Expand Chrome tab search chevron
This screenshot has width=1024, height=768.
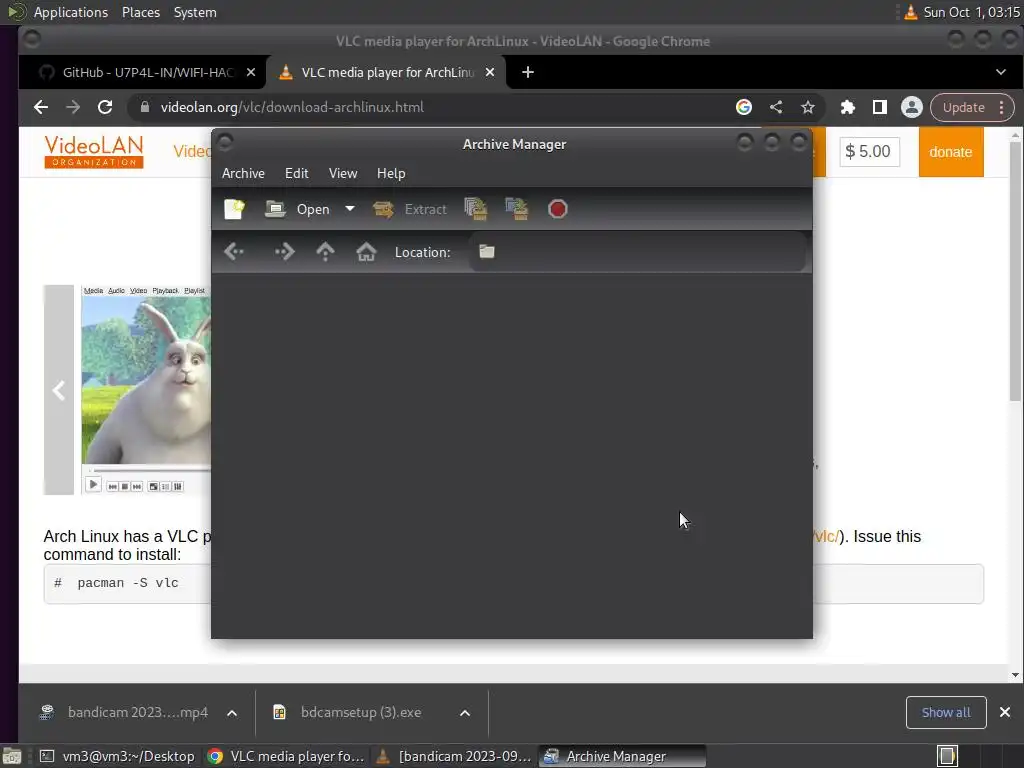(x=1000, y=72)
